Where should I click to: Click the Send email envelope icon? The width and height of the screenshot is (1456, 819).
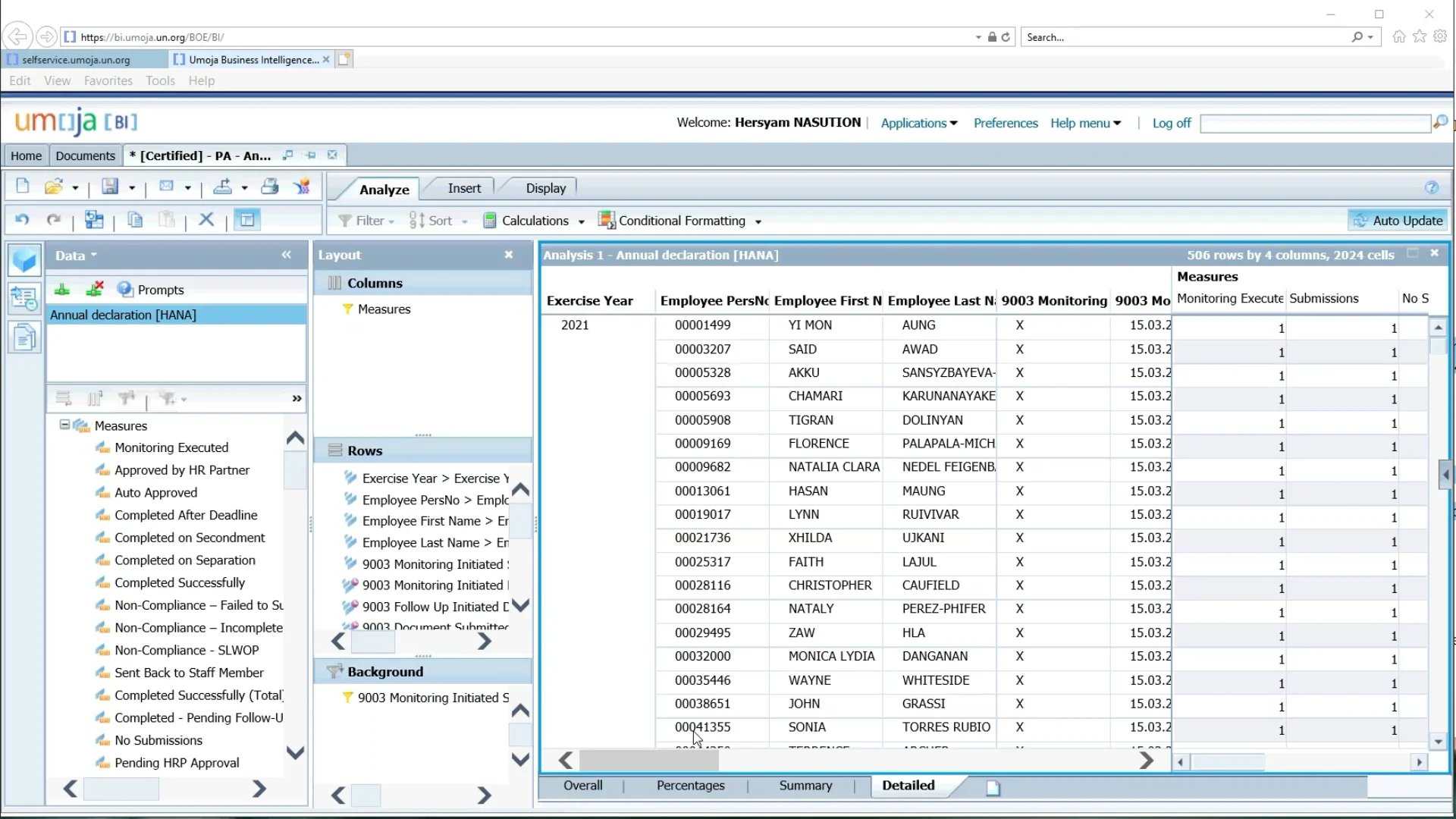tap(166, 187)
